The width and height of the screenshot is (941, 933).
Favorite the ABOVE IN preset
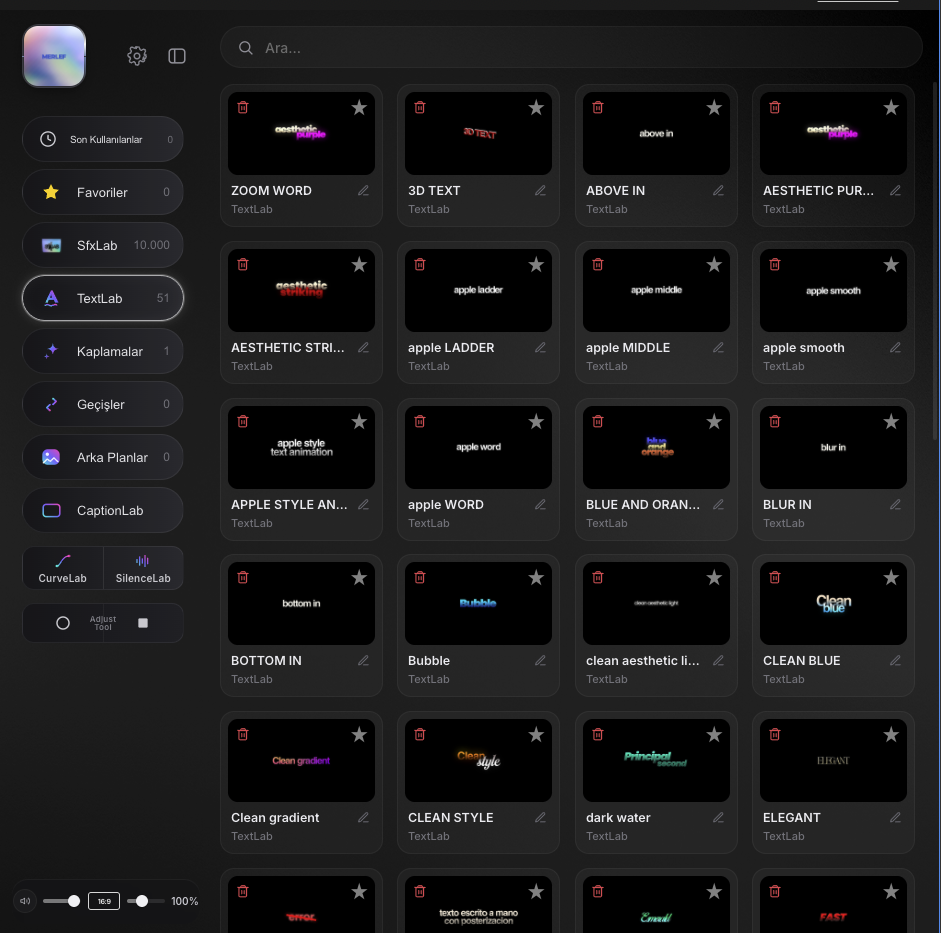point(714,107)
